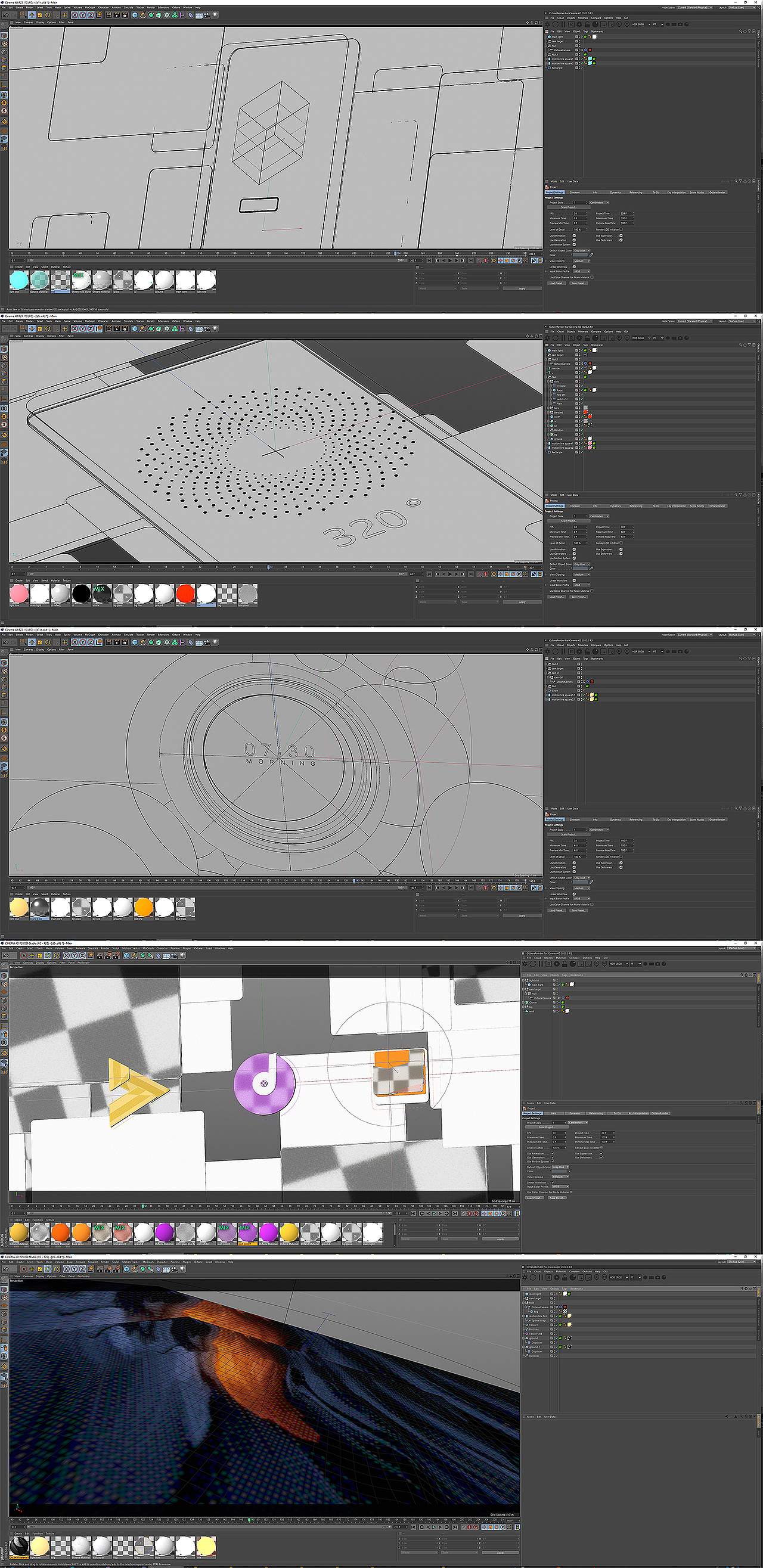763x1568 pixels.
Task: Click Render View clapperboard in the 07:30 Morning window
Action: point(109,642)
